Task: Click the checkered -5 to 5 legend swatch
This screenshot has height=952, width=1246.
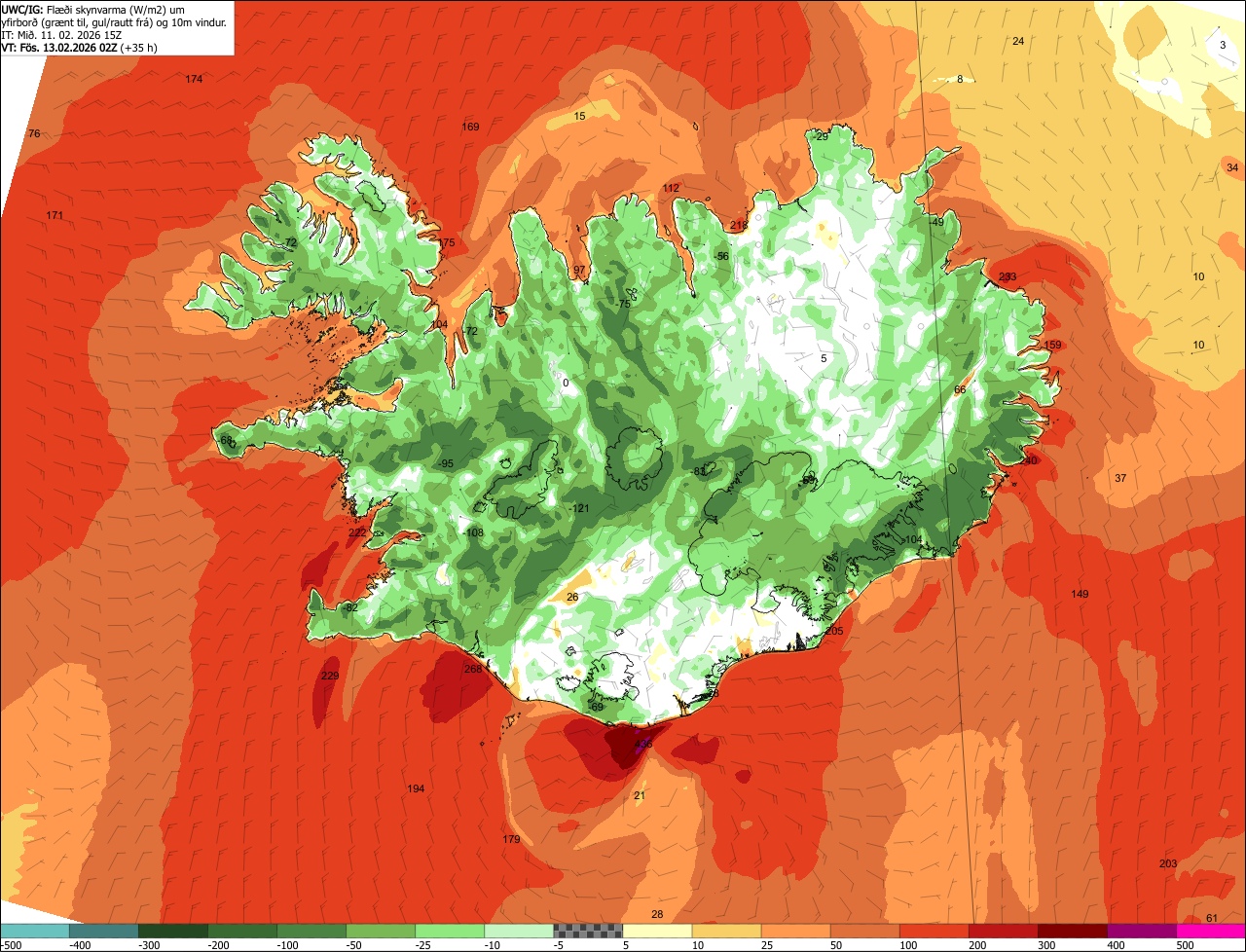Action: [x=587, y=931]
